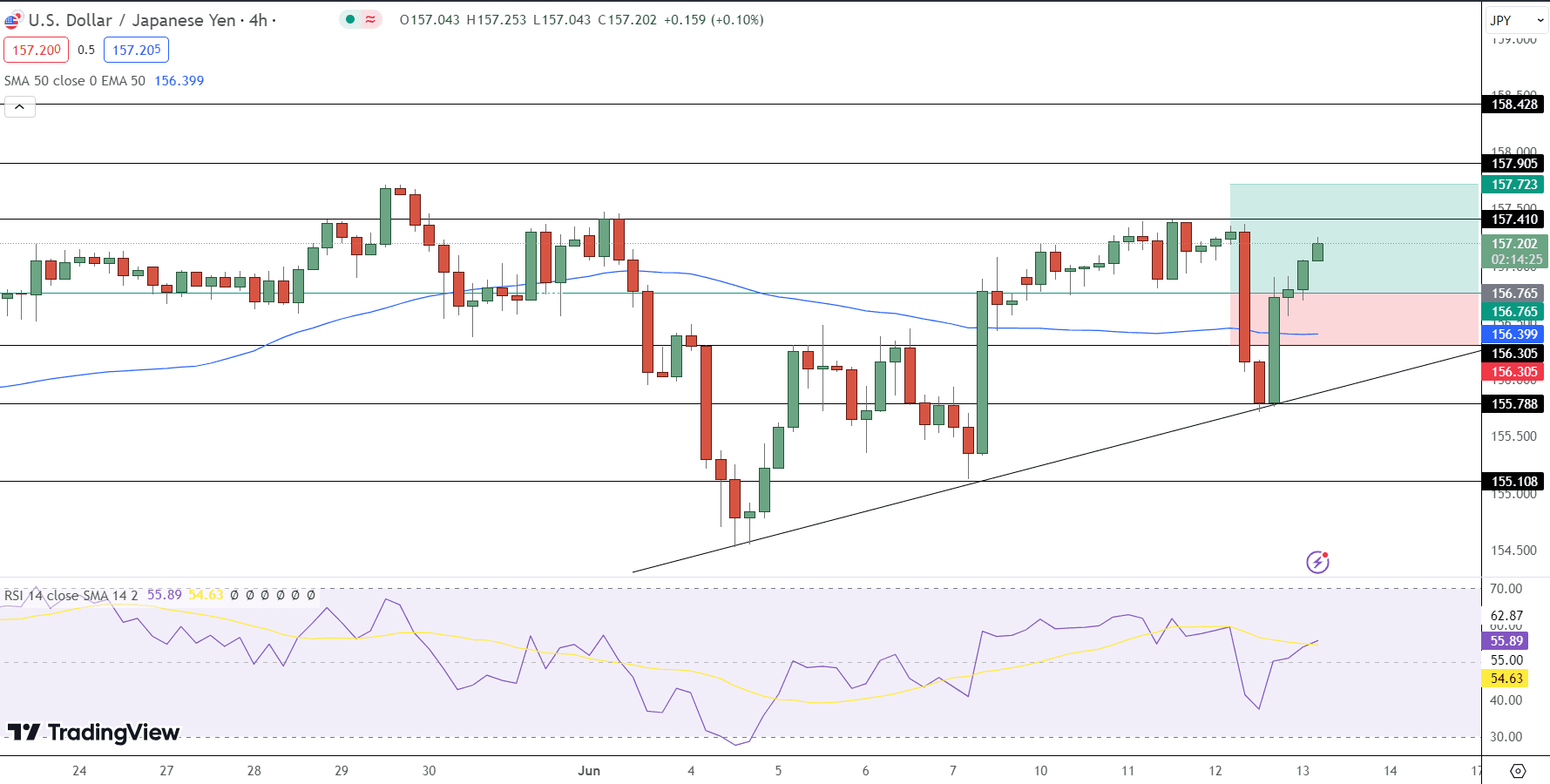
Task: Click the yellow 54.63 axis label
Action: point(1506,679)
